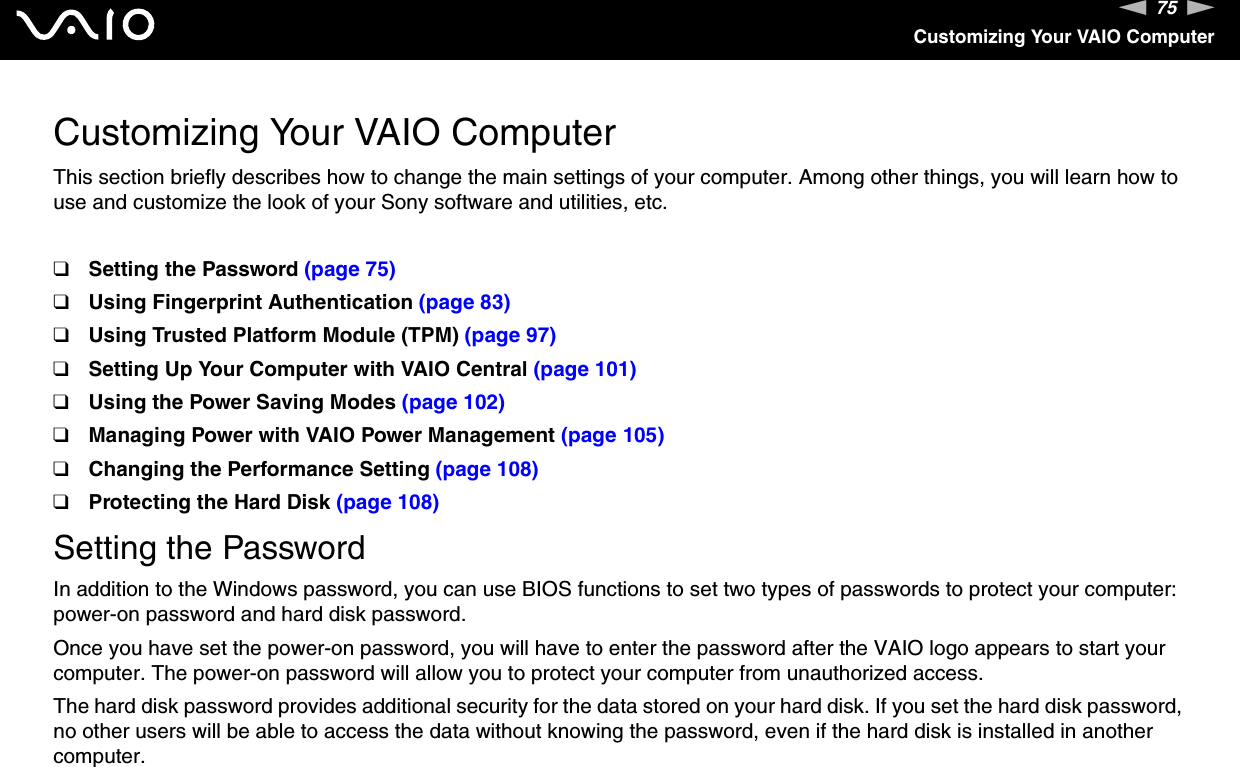Go to Power Saving Modes (page 102)
1240x767 pixels.
coord(453,402)
